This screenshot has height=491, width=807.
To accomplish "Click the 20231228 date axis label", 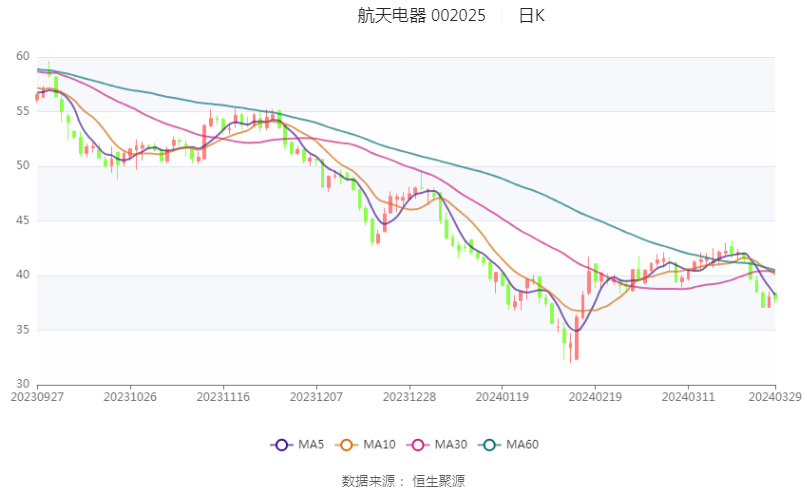I will [409, 397].
